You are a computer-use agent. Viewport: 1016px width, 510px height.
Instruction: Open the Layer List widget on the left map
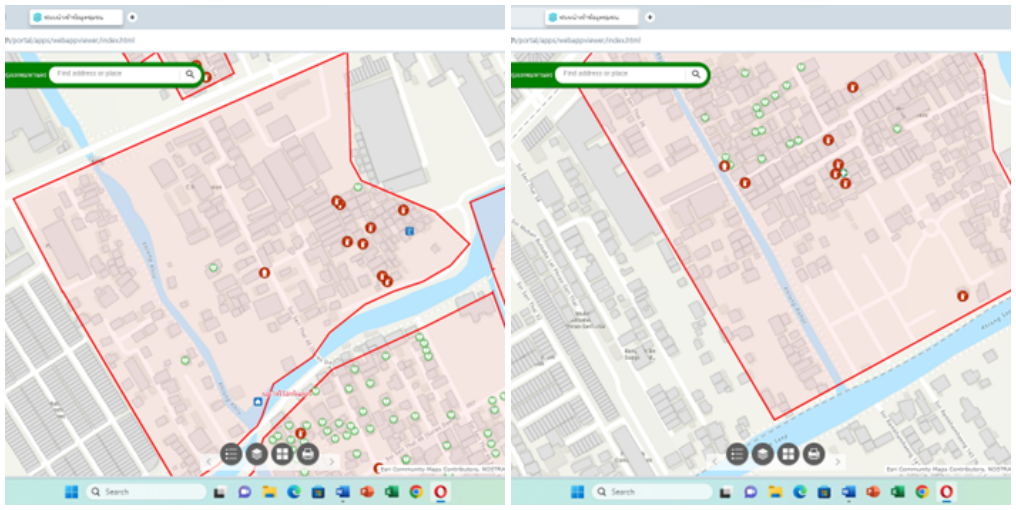(257, 454)
